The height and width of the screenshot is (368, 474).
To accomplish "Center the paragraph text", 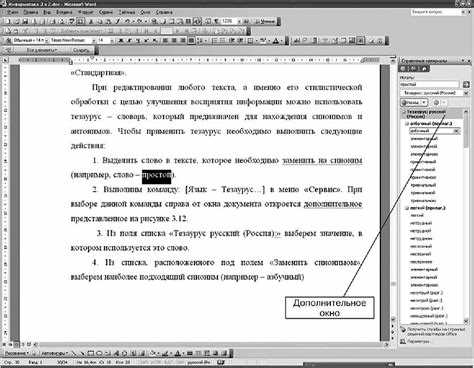I will 174,40.
